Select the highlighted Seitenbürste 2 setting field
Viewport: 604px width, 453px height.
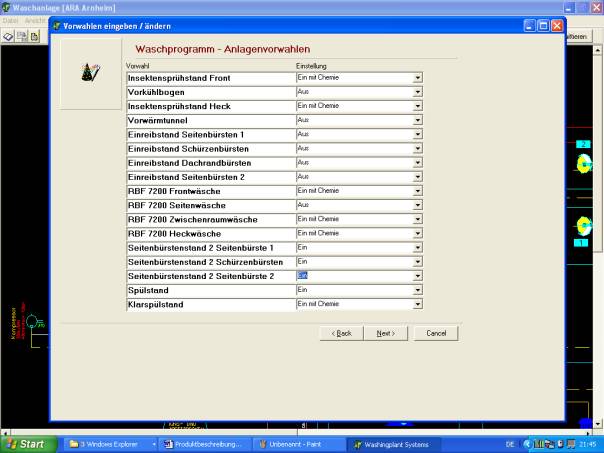[x=352, y=275]
